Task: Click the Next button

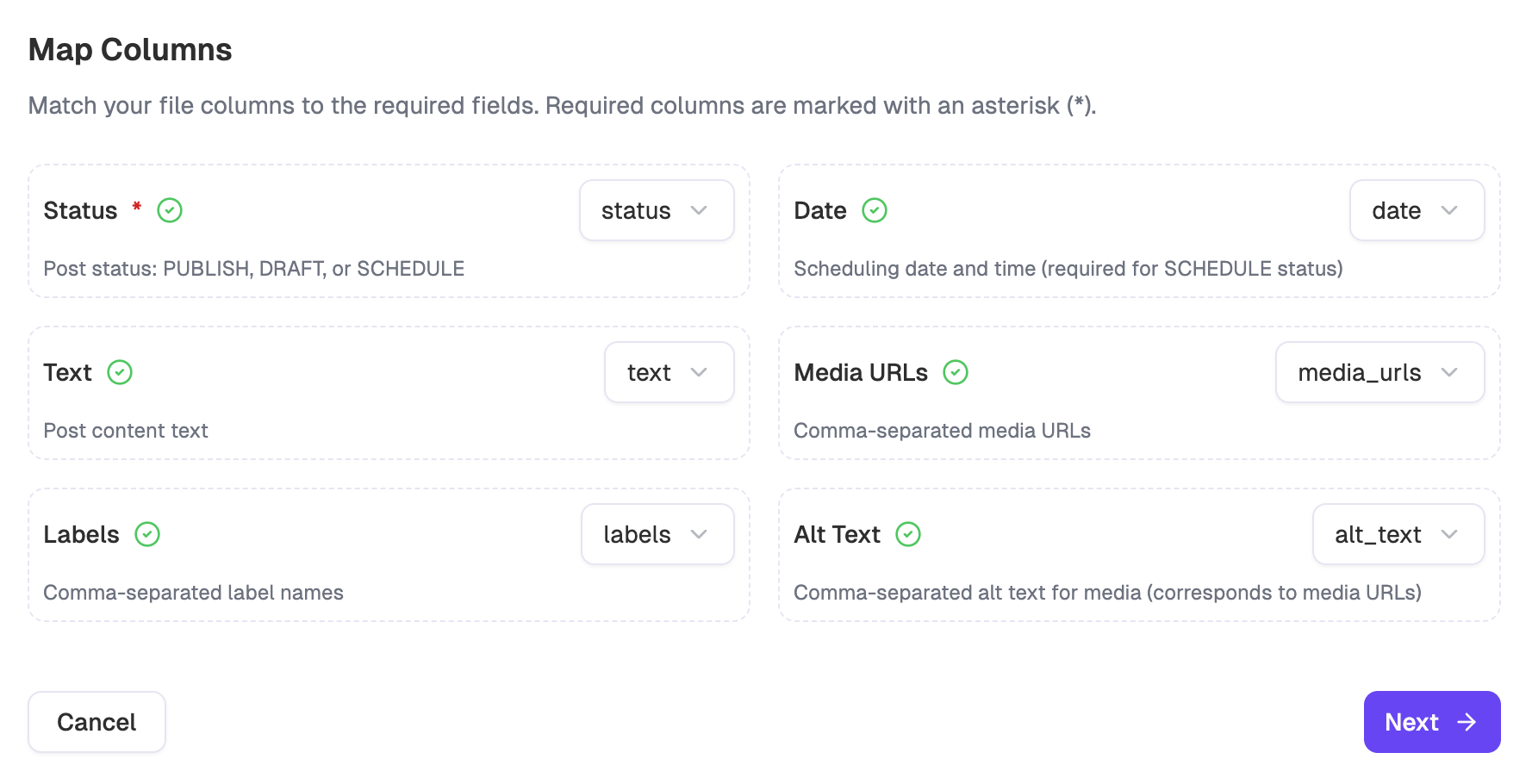Action: pyautogui.click(x=1431, y=722)
